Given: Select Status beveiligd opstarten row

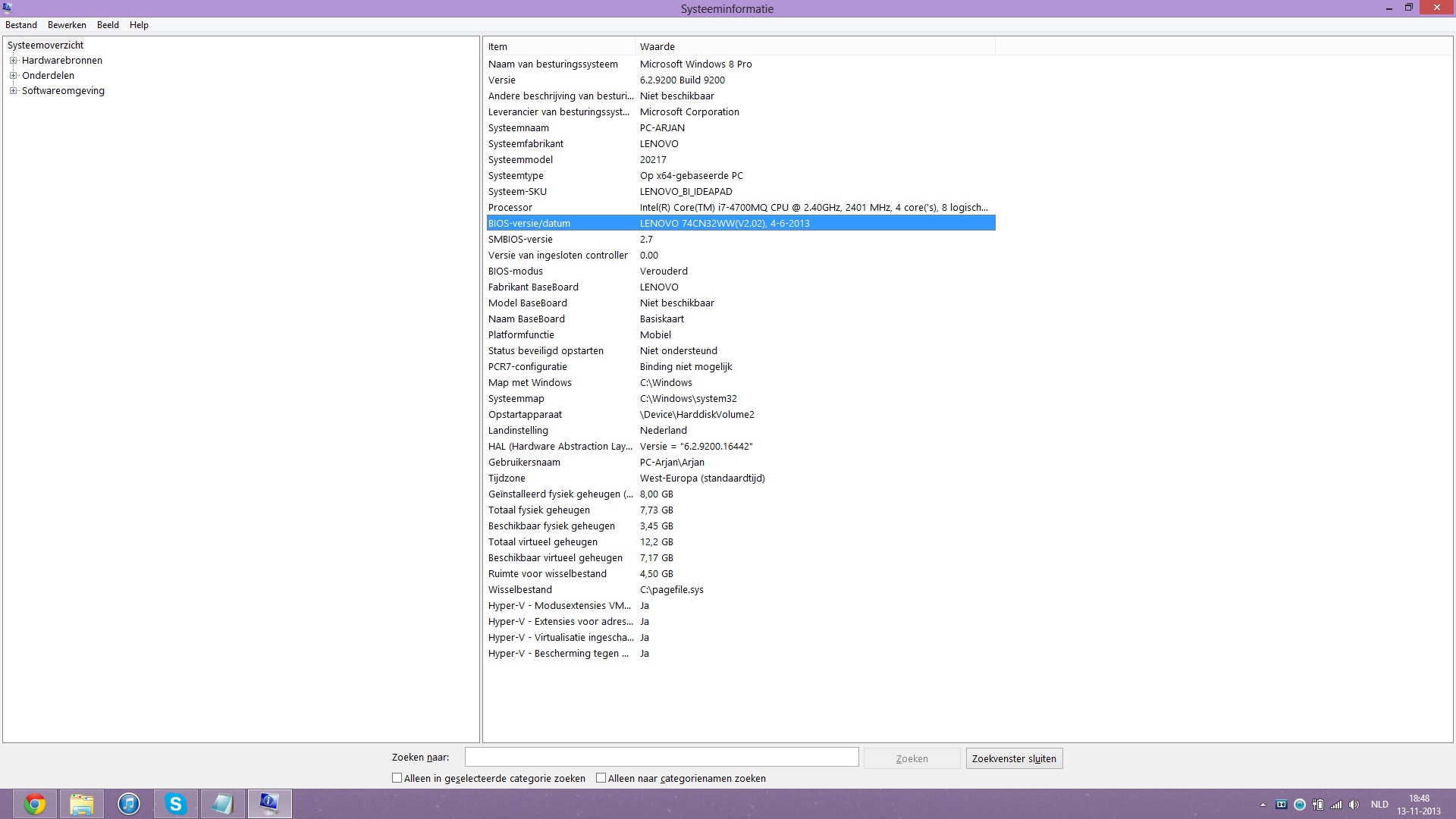Looking at the screenshot, I should (x=740, y=351).
